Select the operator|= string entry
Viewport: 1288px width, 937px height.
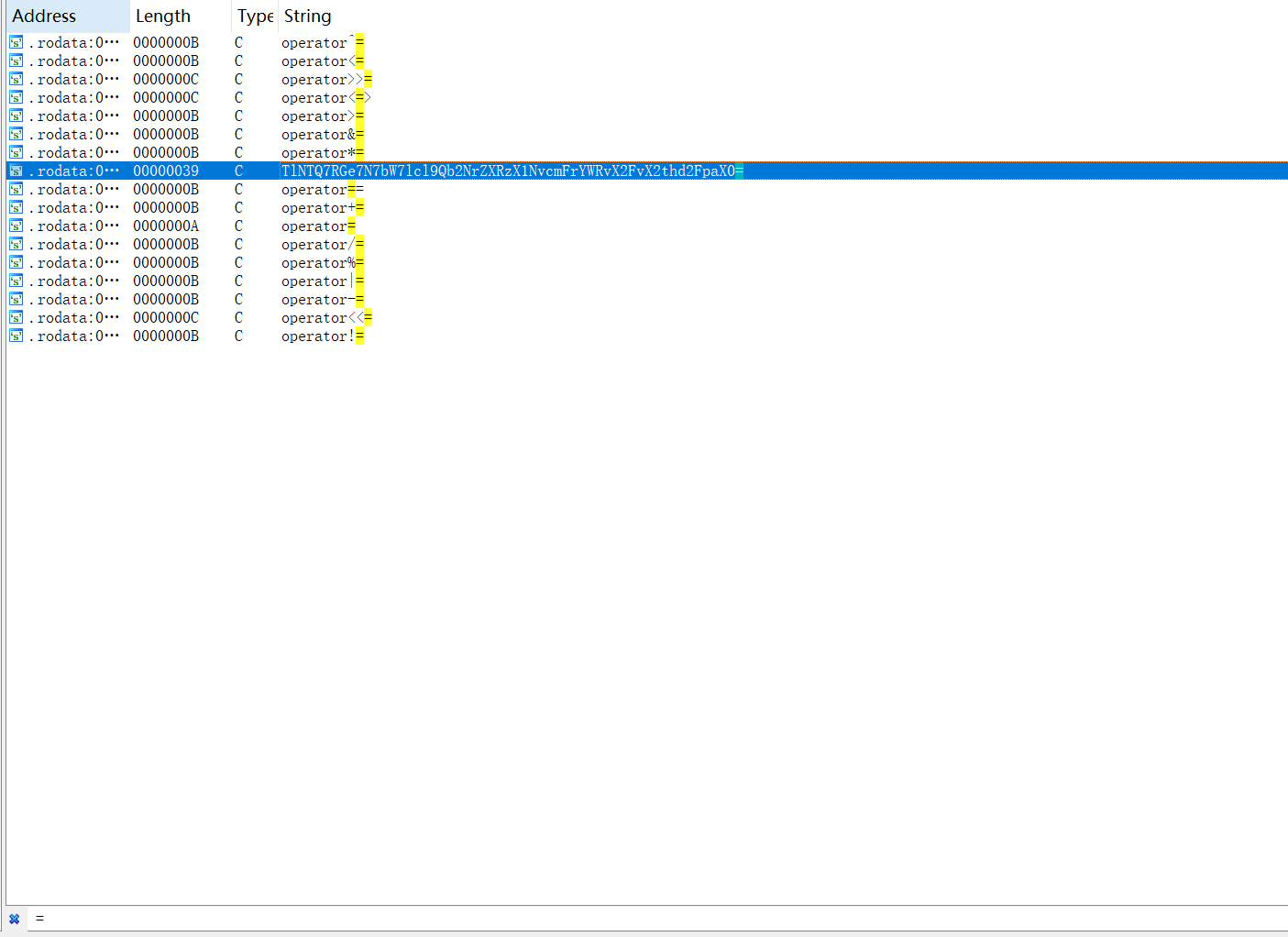tap(322, 281)
